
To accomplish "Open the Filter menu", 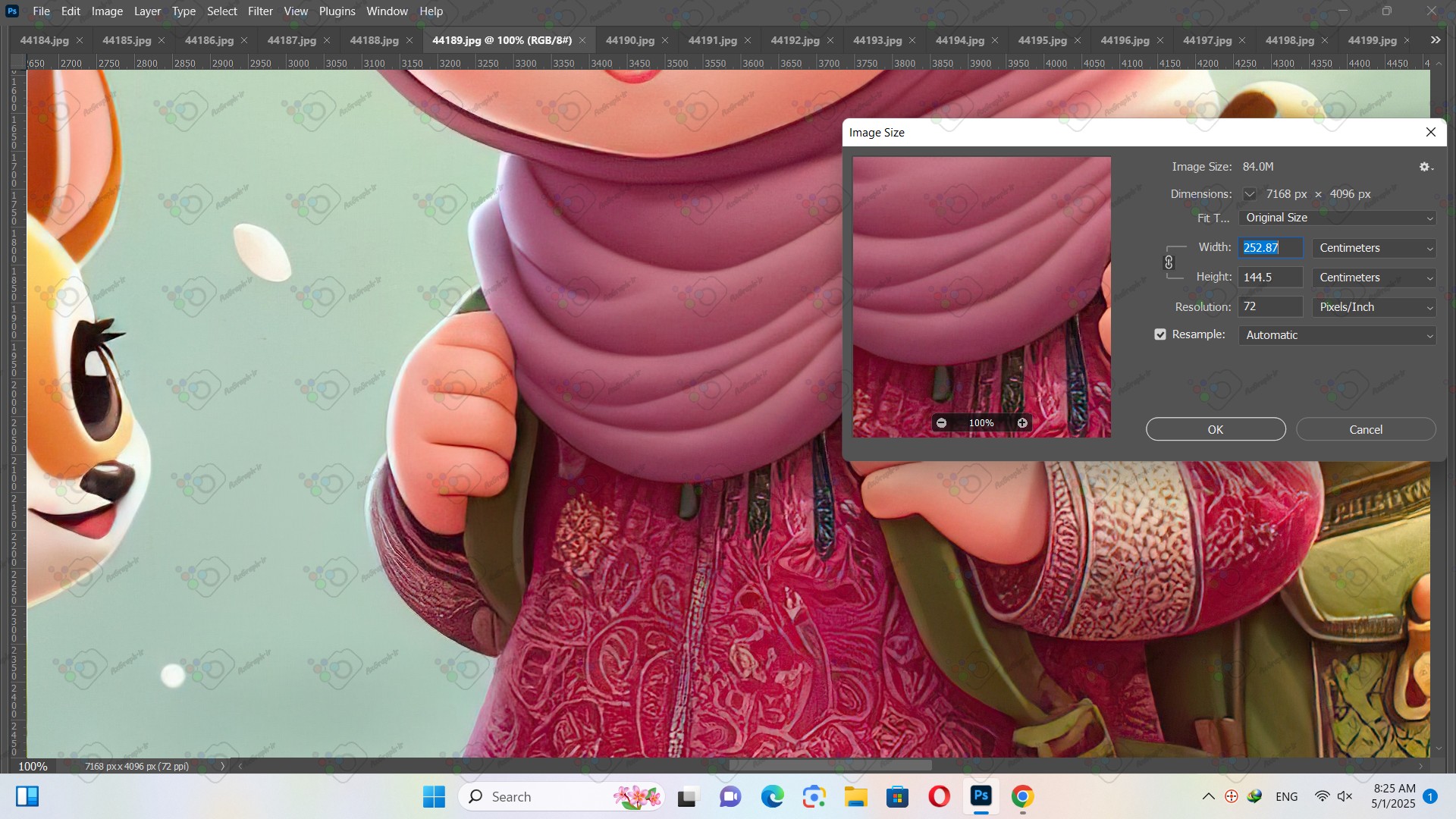I will (260, 11).
